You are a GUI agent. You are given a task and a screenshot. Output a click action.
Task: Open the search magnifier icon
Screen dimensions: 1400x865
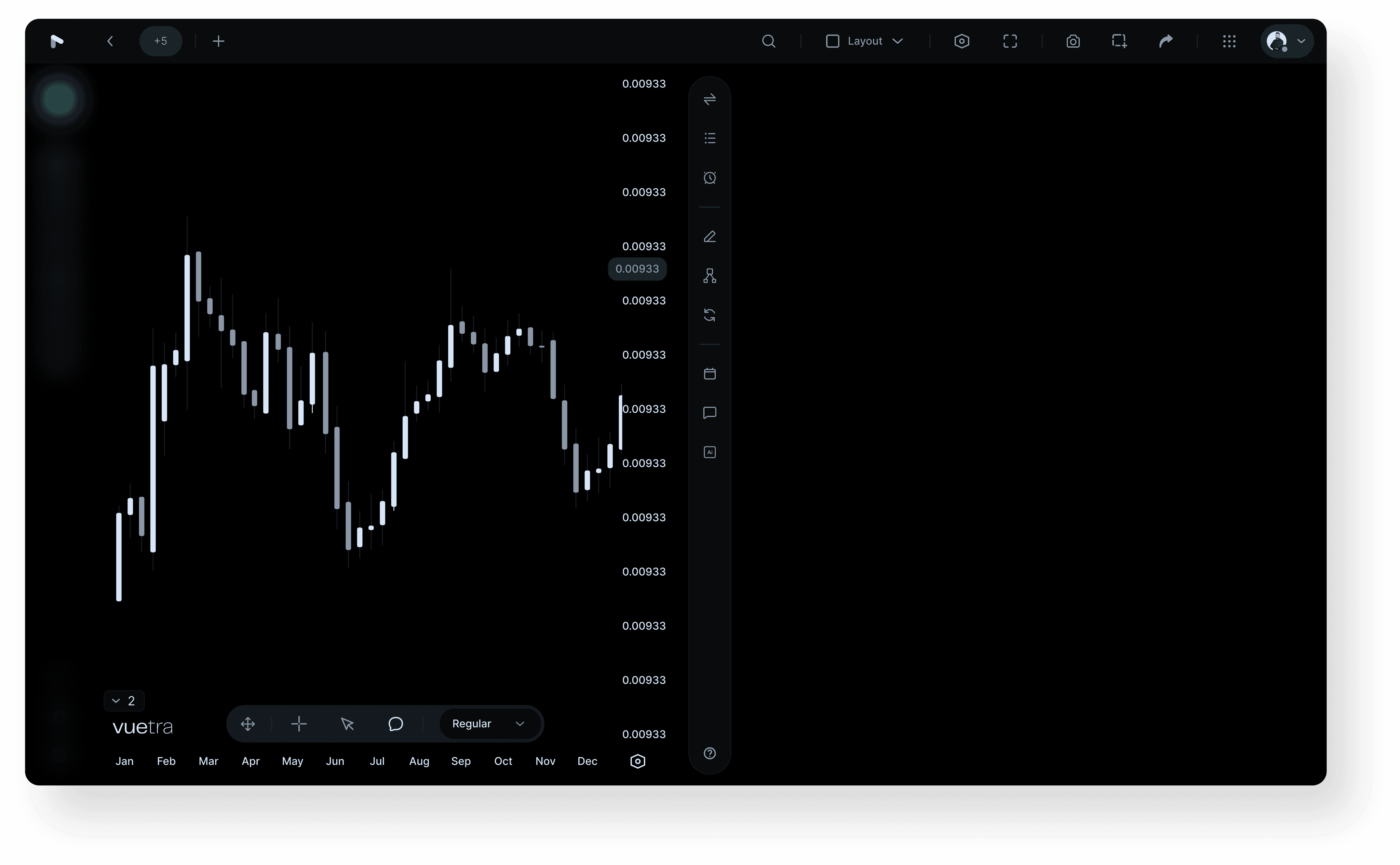coord(768,41)
